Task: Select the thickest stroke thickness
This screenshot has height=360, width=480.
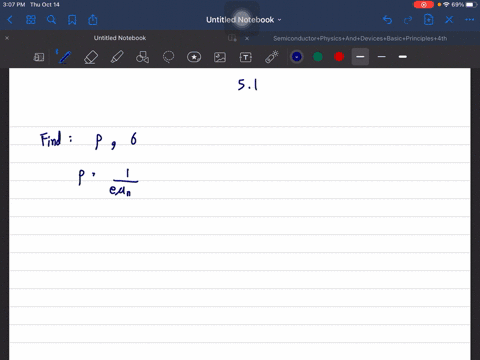Action: point(403,57)
